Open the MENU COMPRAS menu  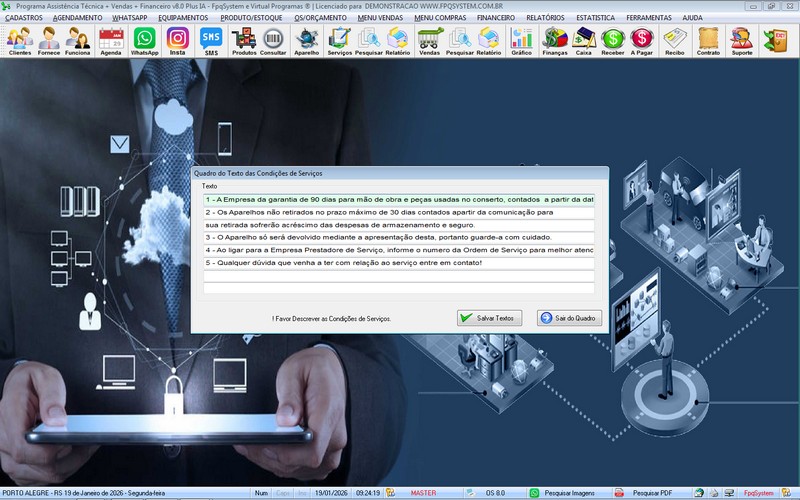pyautogui.click(x=440, y=18)
